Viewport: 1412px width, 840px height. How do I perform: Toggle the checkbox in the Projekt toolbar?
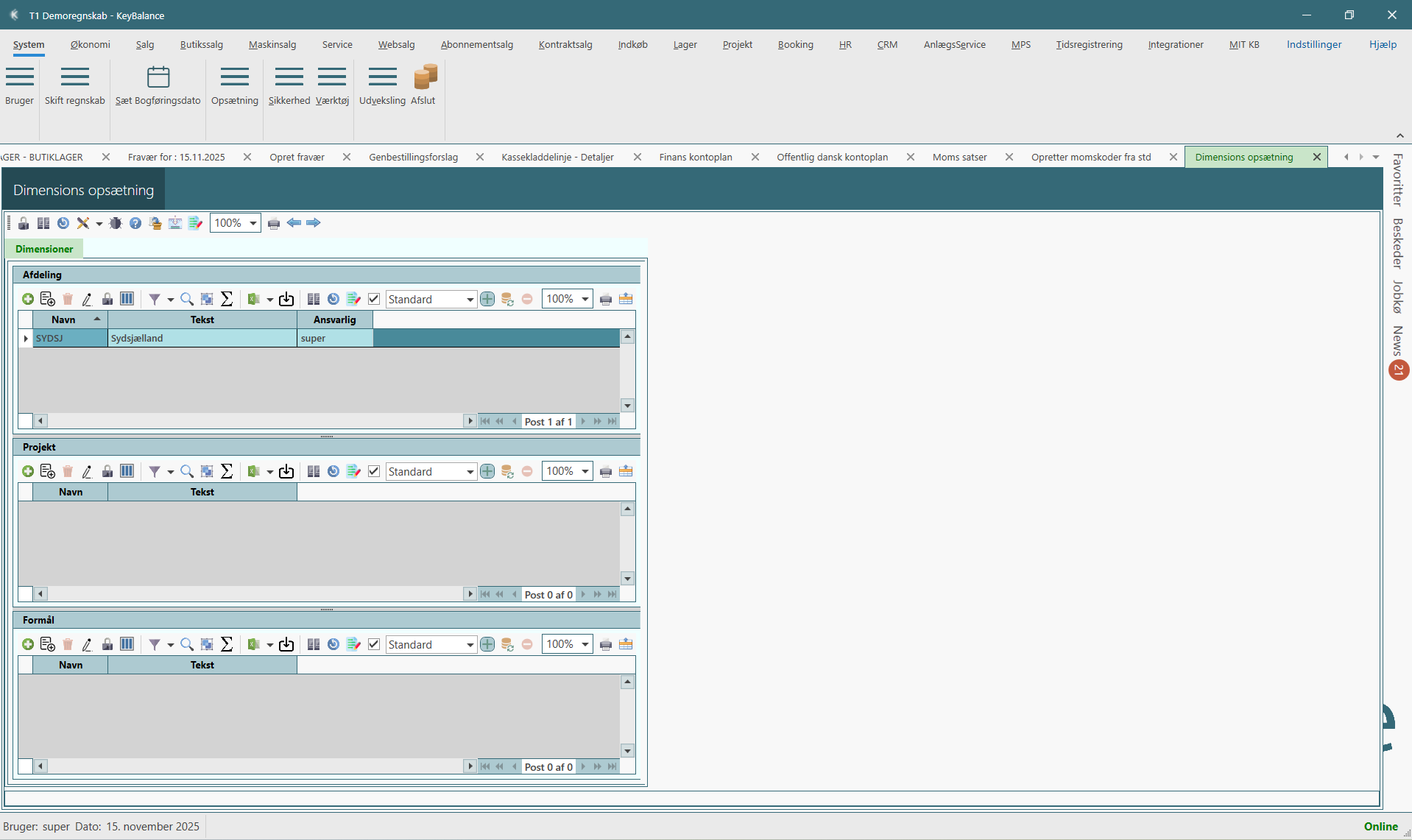(374, 471)
